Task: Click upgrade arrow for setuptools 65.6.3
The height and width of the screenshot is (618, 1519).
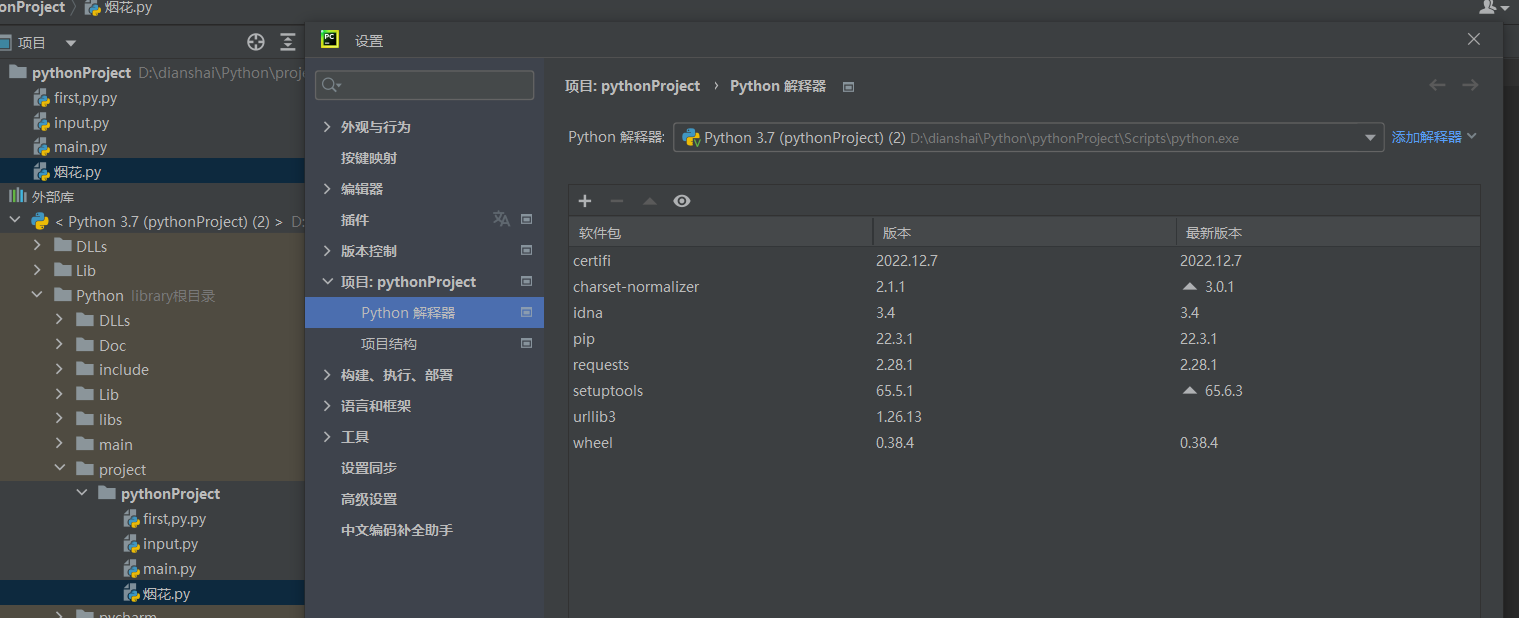Action: [x=1189, y=390]
